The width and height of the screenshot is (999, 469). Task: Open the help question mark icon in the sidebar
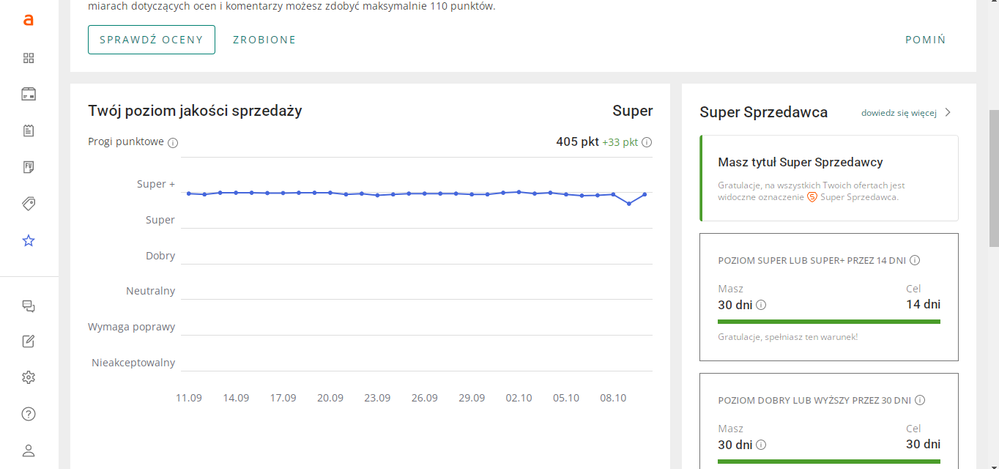[x=28, y=414]
